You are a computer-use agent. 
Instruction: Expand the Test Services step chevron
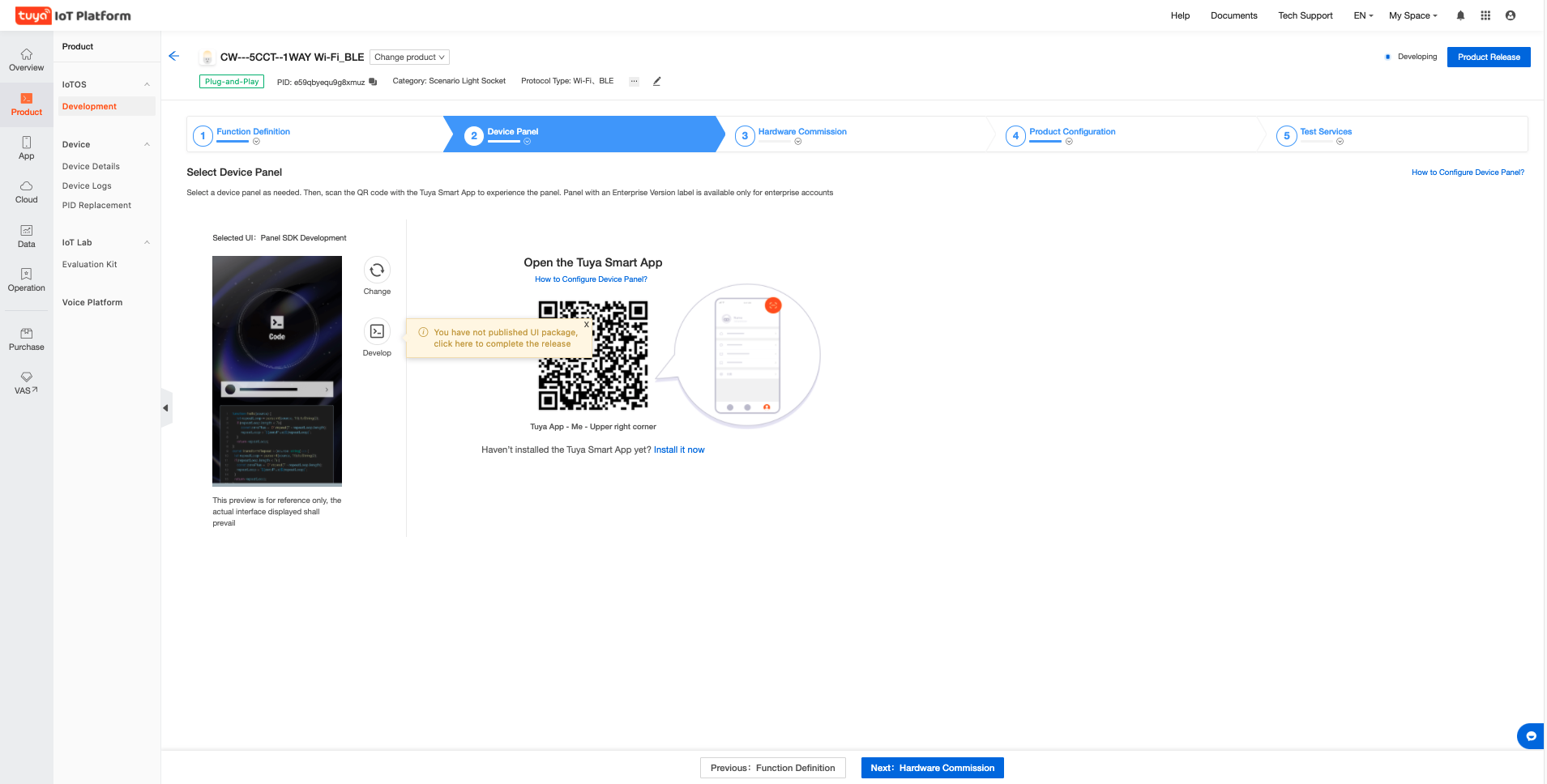[1340, 142]
